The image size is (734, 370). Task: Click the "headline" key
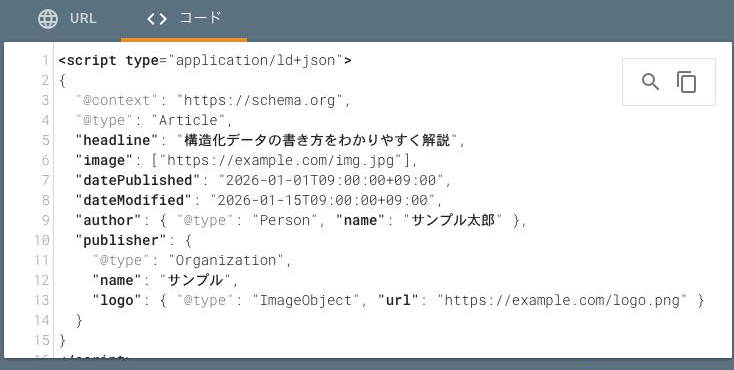coord(117,140)
